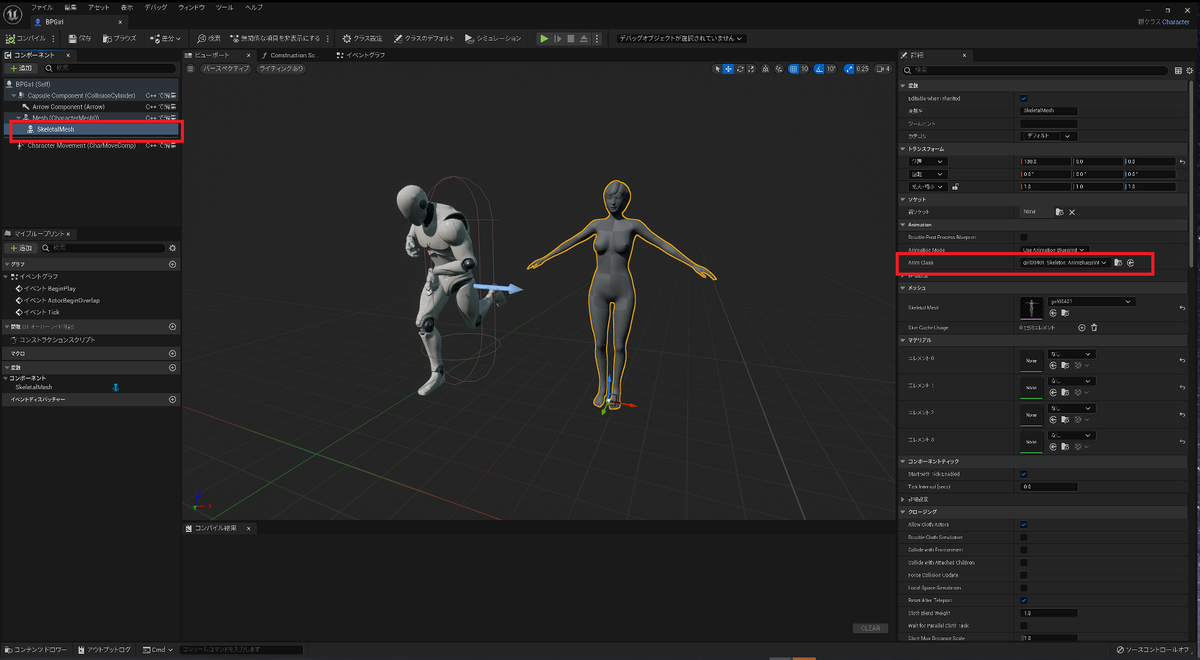Image resolution: width=1200 pixels, height=660 pixels.
Task: Toggle Reset After Teleport checkbox
Action: coord(1023,600)
